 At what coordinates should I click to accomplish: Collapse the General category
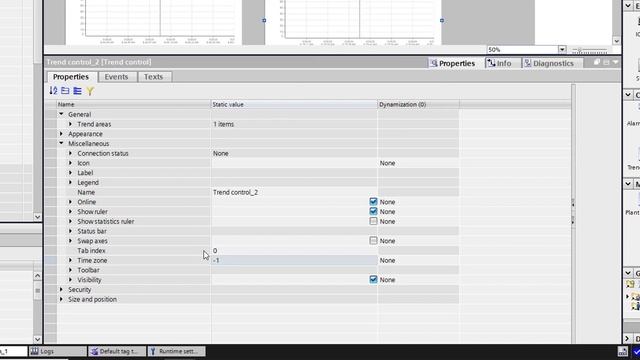pos(61,114)
